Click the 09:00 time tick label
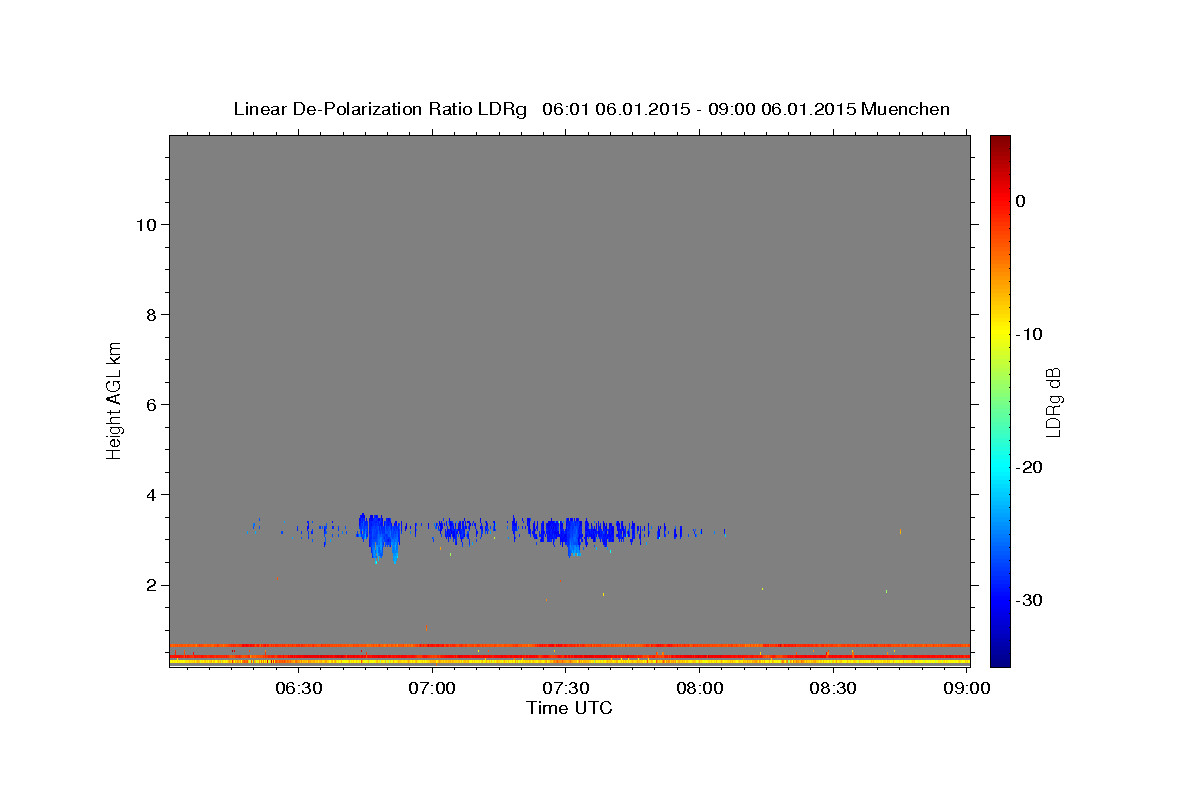This screenshot has height=800, width=1200. [x=967, y=688]
